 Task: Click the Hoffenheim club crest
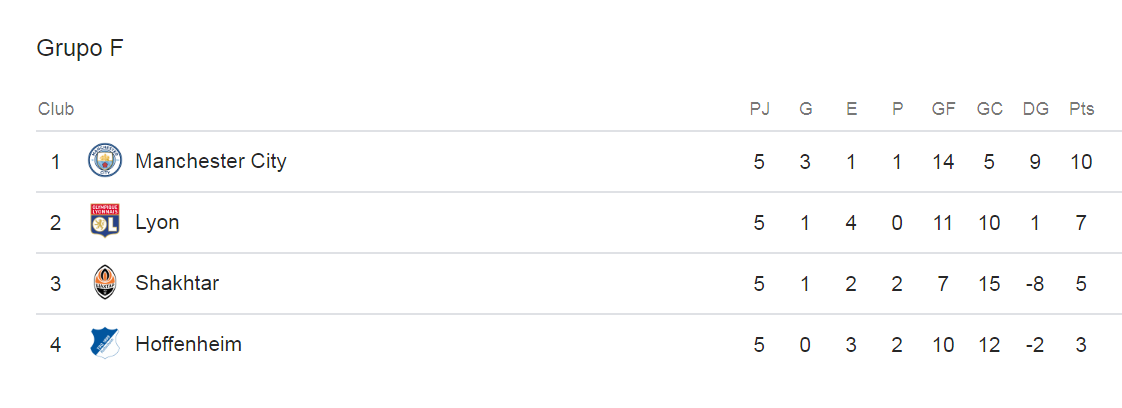[x=104, y=344]
